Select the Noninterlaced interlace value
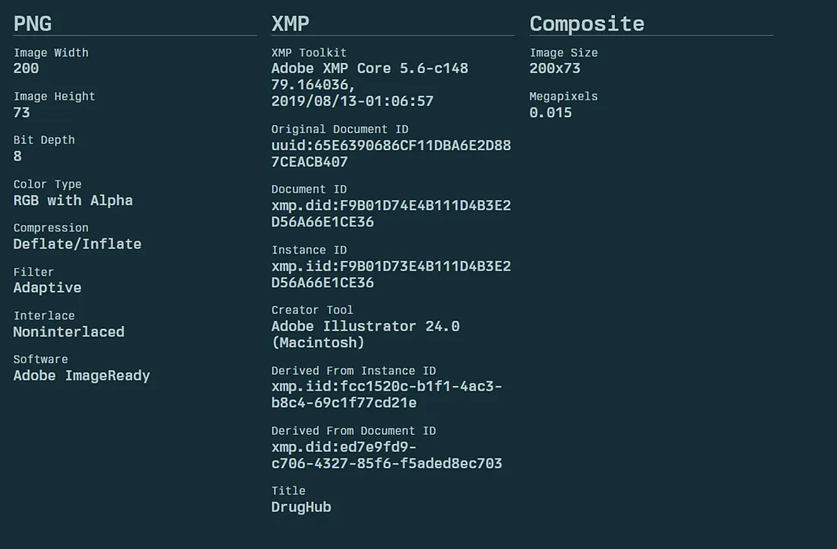The image size is (837, 549). (69, 332)
